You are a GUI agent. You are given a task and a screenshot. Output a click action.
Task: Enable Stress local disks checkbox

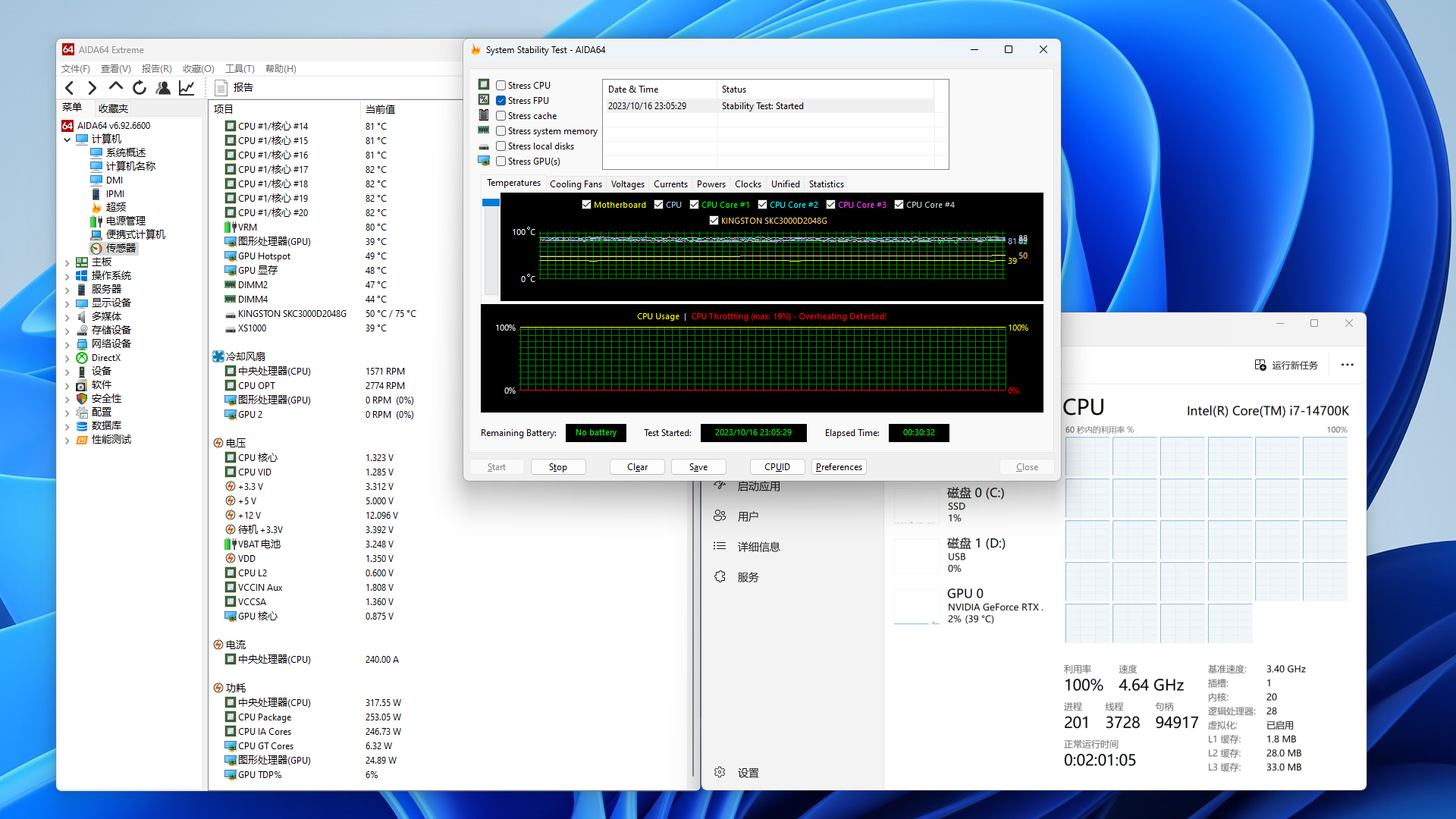[x=501, y=146]
